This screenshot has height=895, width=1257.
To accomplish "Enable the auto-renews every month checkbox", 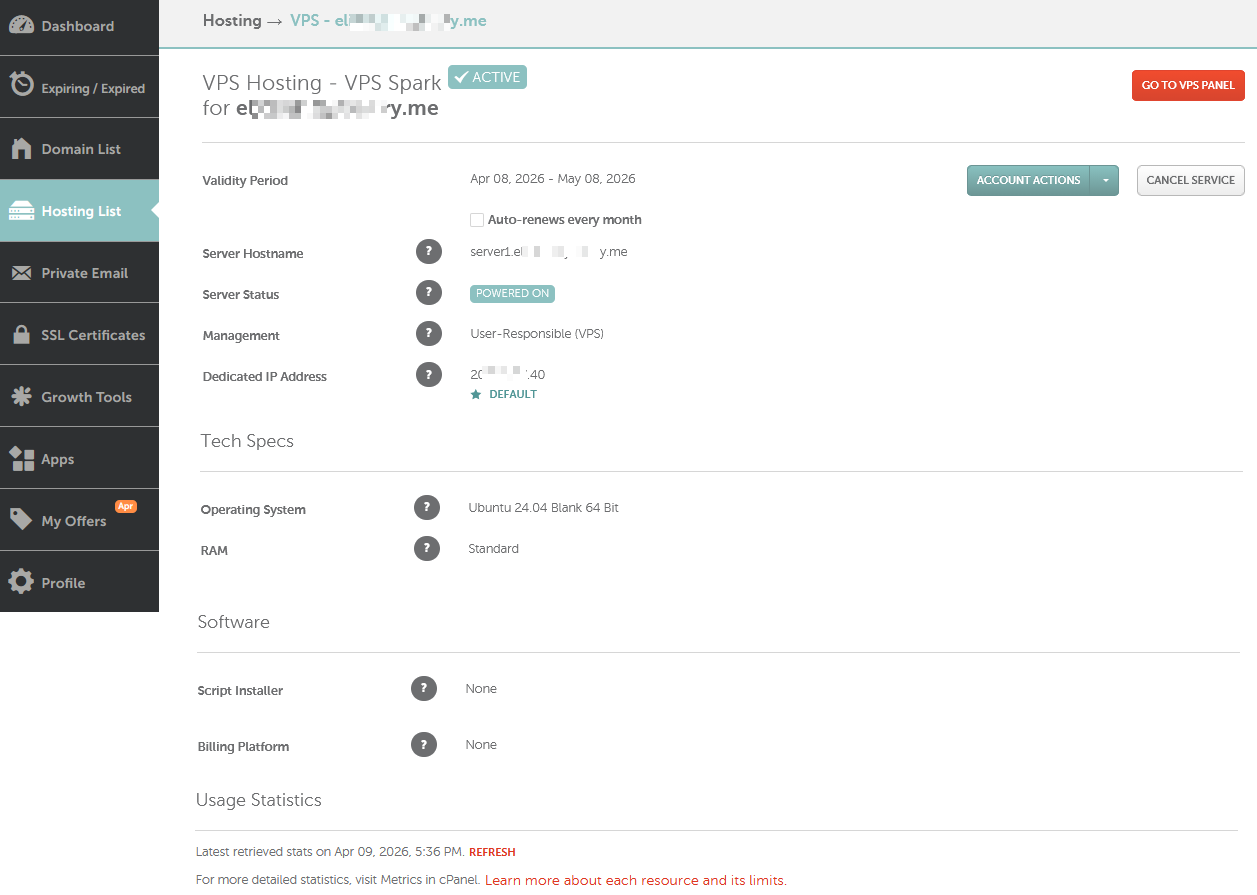I will pyautogui.click(x=477, y=220).
